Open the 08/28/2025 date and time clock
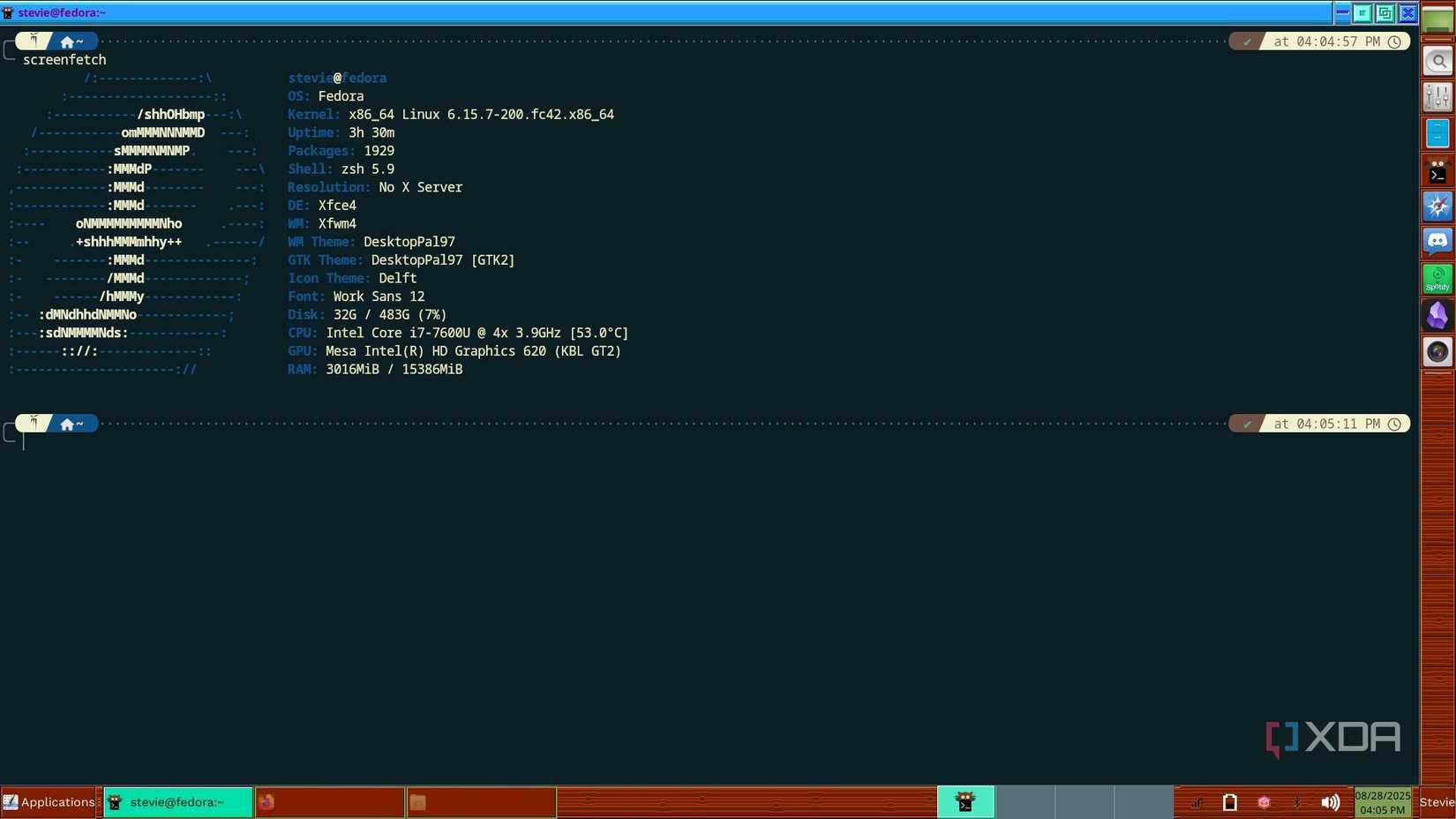The image size is (1456, 819). (x=1383, y=802)
